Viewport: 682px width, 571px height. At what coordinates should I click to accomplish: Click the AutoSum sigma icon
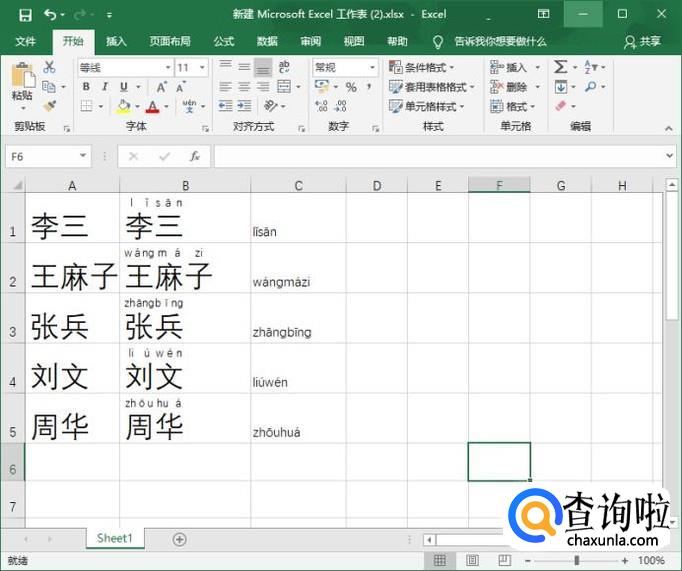561,67
